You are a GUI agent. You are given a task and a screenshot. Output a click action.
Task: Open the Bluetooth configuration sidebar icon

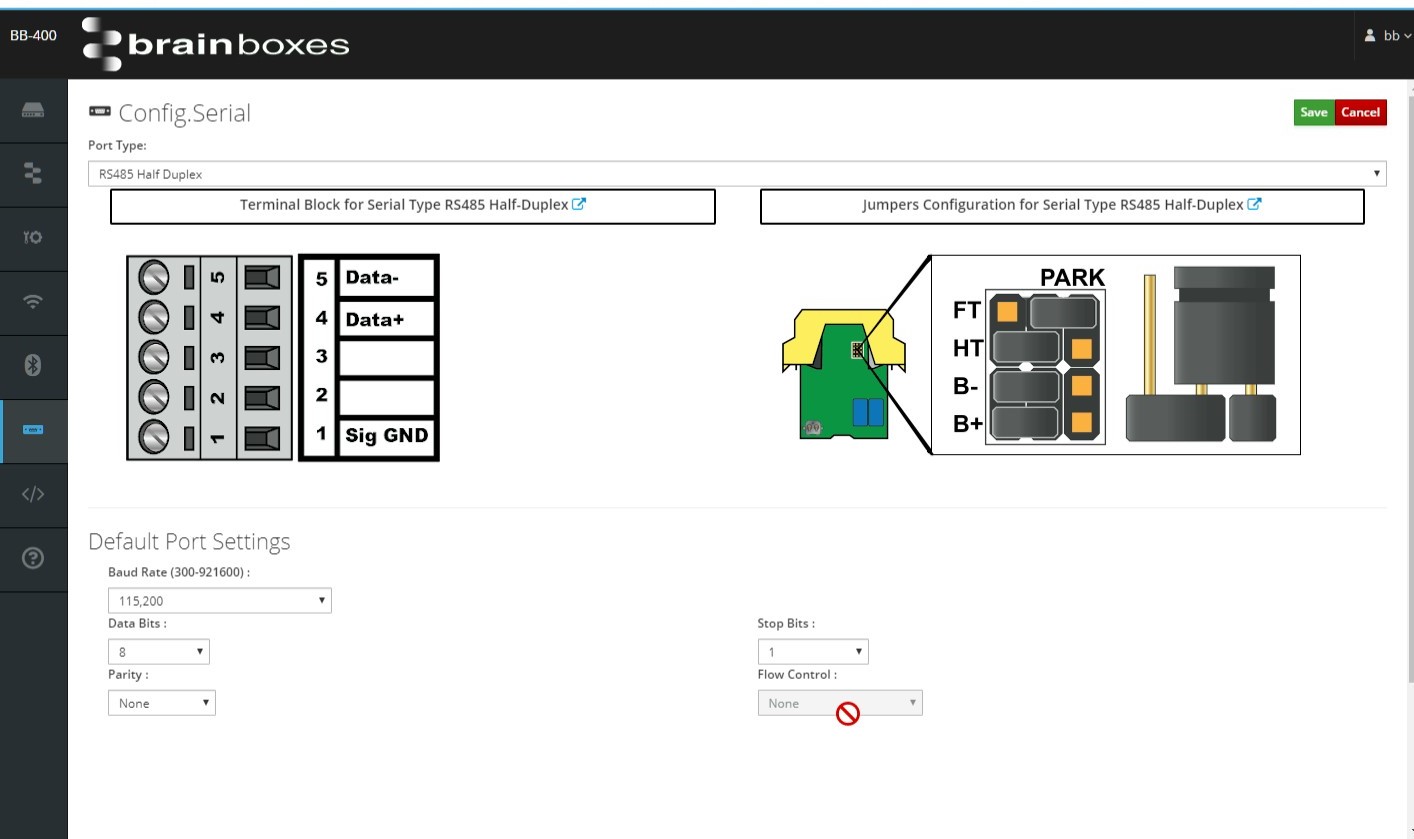tap(33, 366)
